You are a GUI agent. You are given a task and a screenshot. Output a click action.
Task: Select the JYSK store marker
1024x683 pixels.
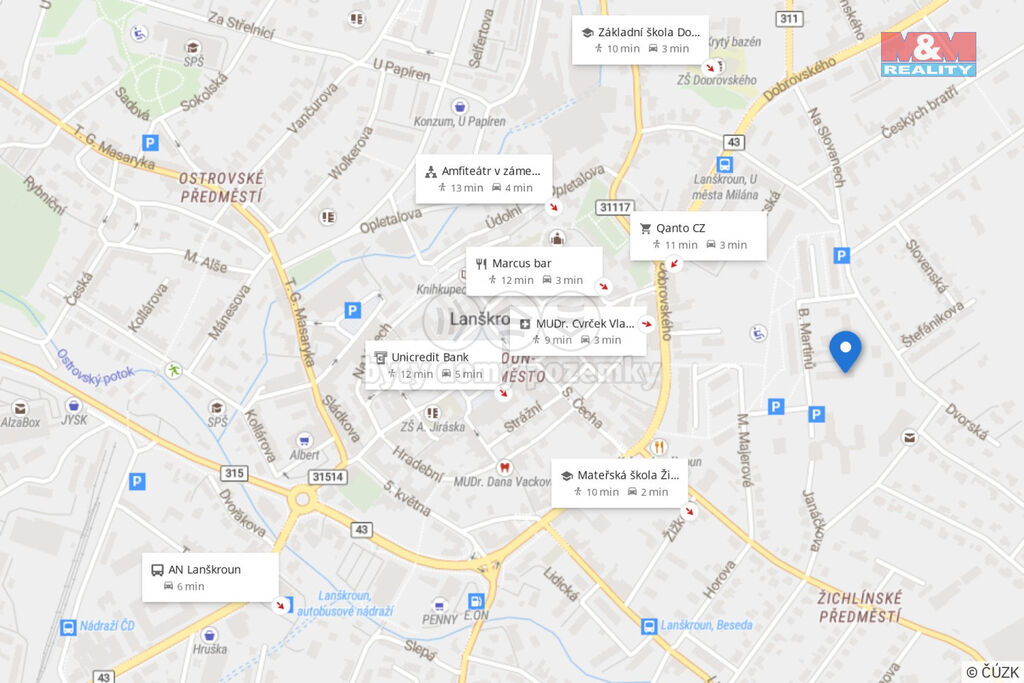click(x=74, y=405)
